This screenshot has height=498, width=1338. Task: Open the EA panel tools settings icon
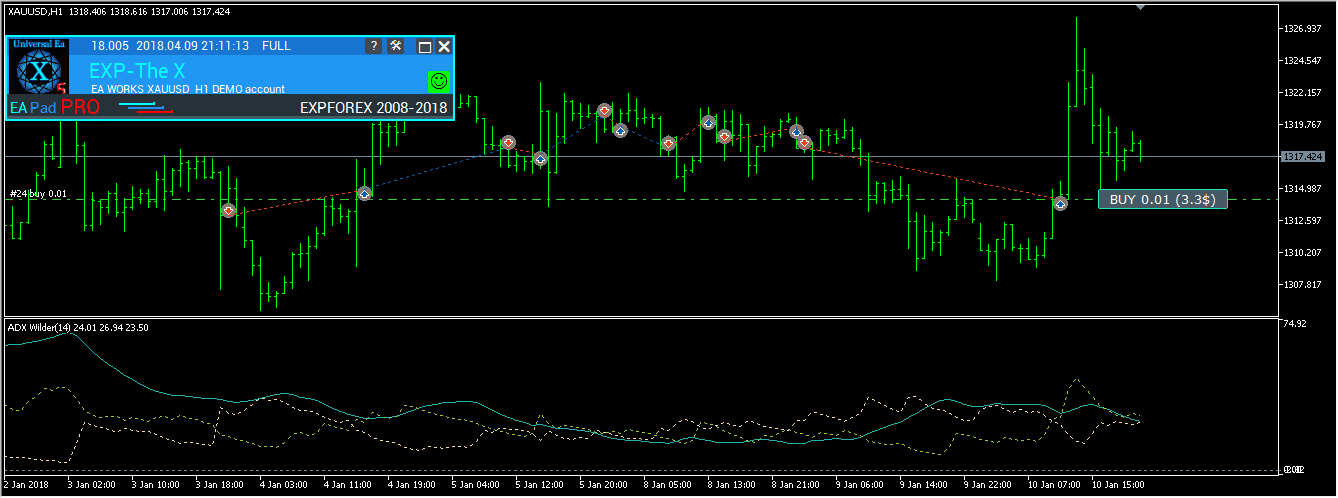pyautogui.click(x=396, y=46)
